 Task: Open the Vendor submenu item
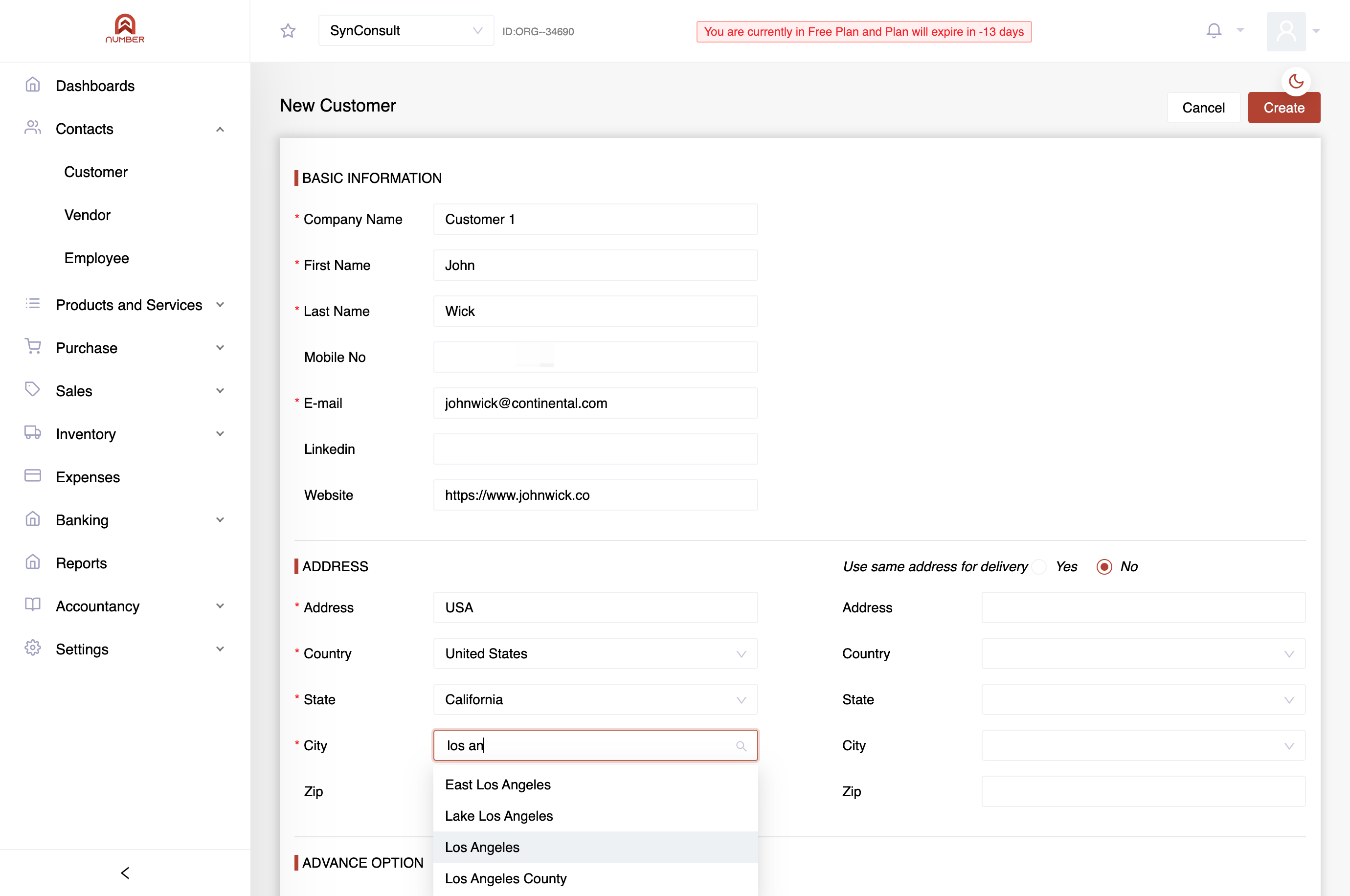pyautogui.click(x=88, y=215)
